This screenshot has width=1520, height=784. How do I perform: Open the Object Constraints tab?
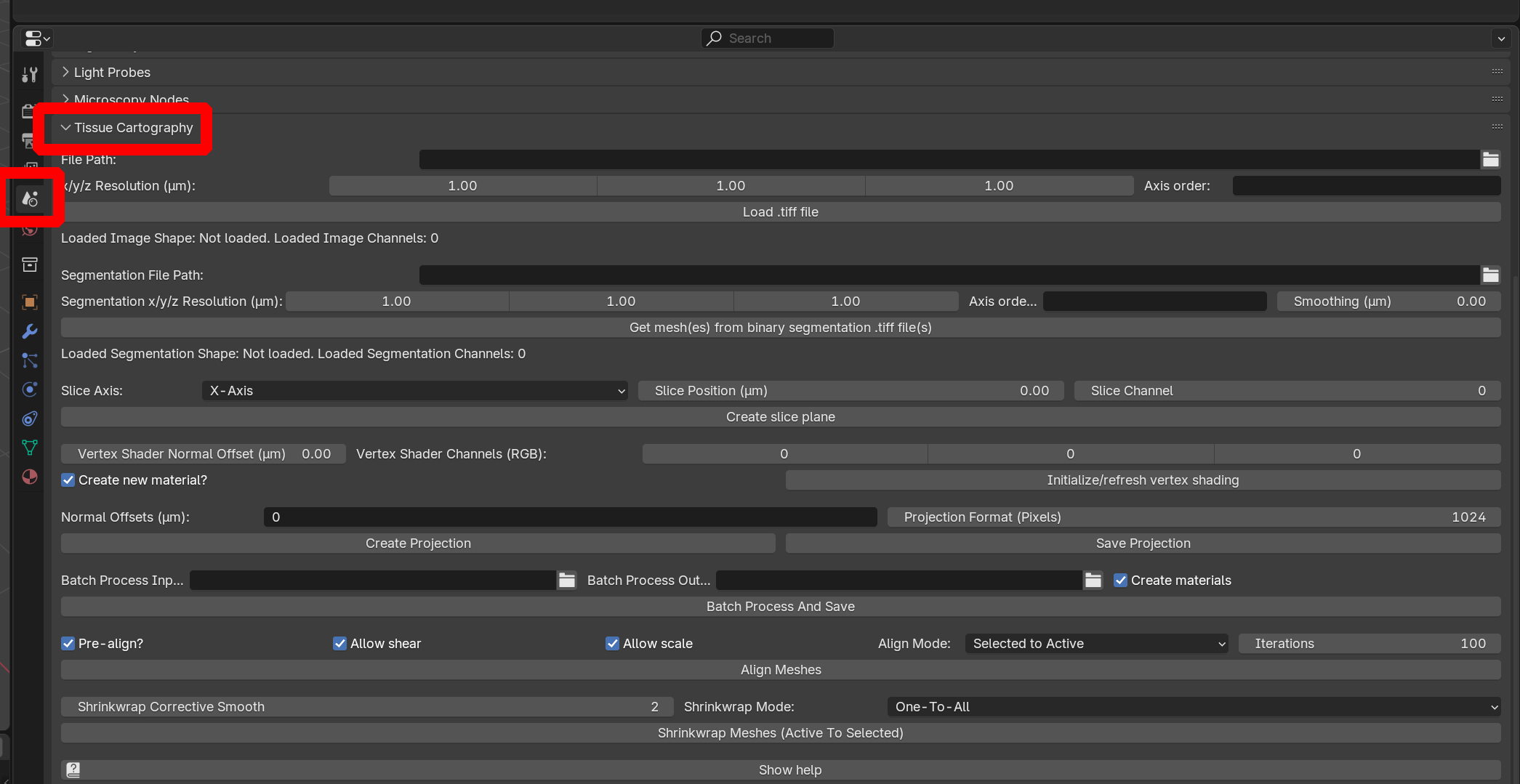point(30,419)
